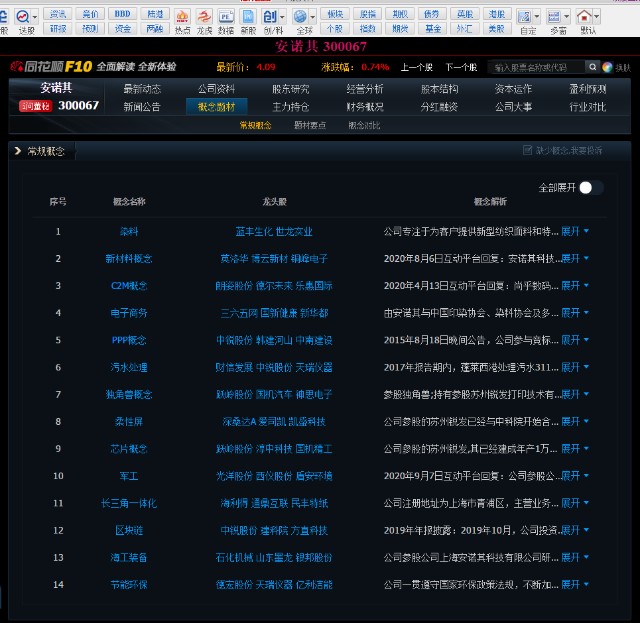The height and width of the screenshot is (623, 640).
Task: Open the C2M概念 concept link
Action: (x=129, y=286)
